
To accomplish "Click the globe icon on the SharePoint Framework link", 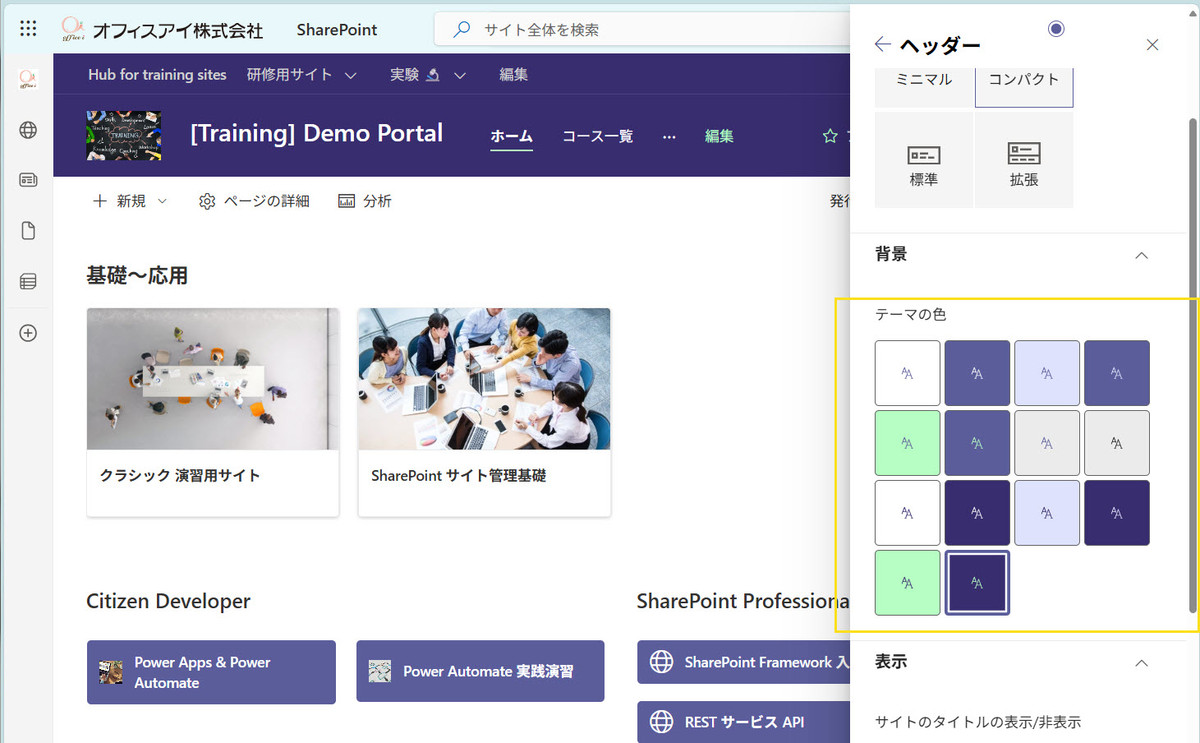I will tap(661, 662).
